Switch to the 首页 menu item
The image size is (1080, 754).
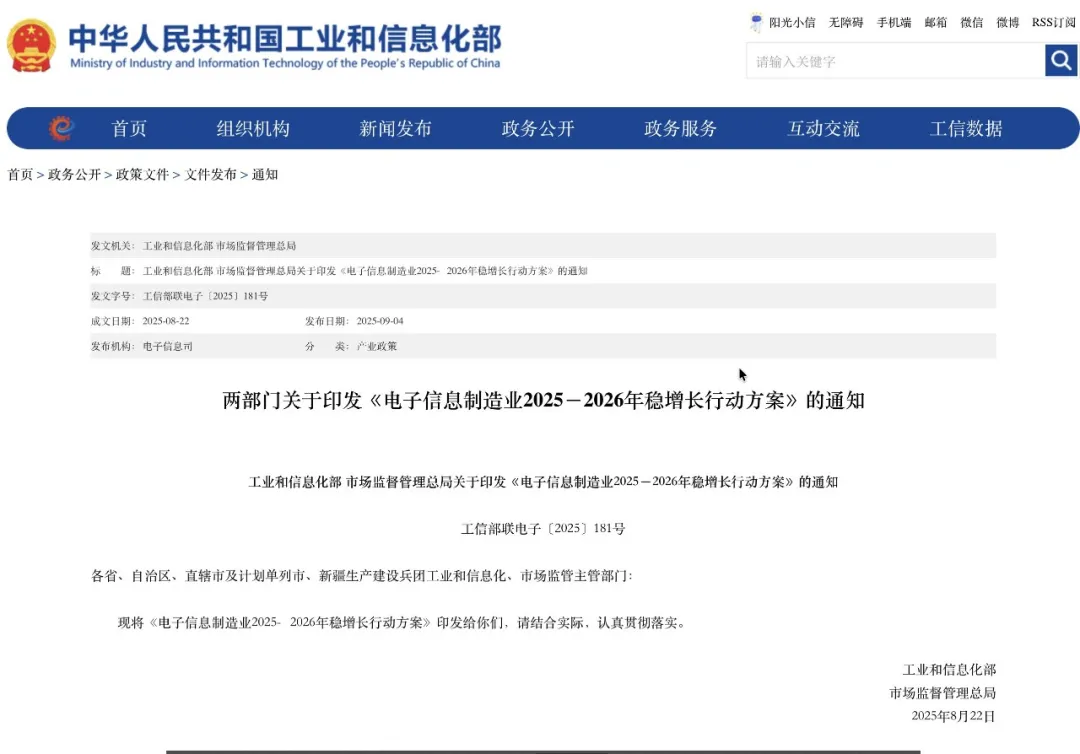(129, 128)
